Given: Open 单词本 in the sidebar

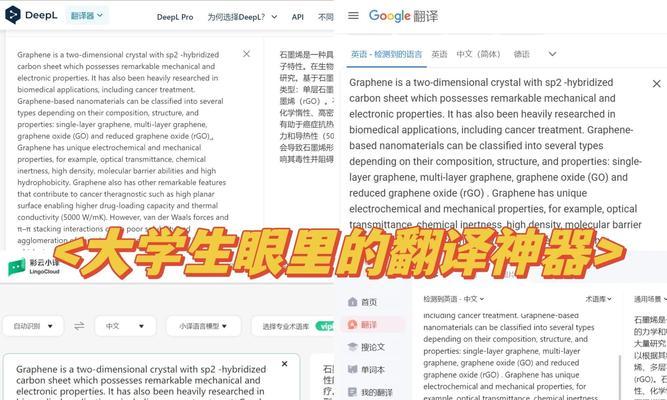Looking at the screenshot, I should click(x=366, y=370).
